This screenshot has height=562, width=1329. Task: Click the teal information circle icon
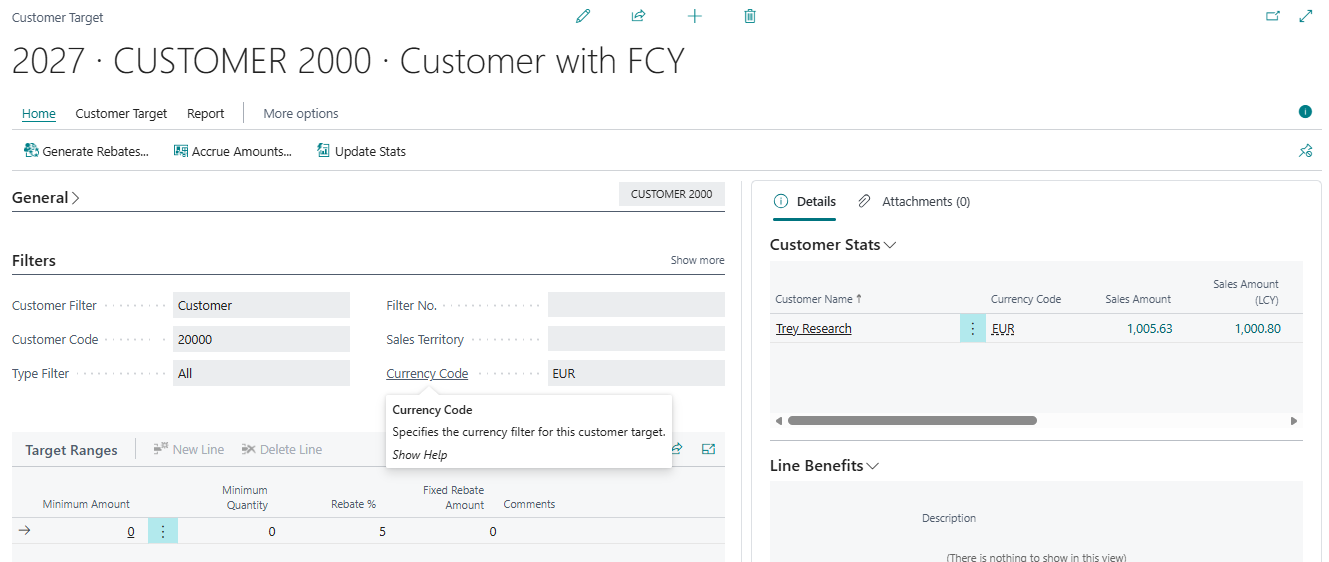(1305, 111)
